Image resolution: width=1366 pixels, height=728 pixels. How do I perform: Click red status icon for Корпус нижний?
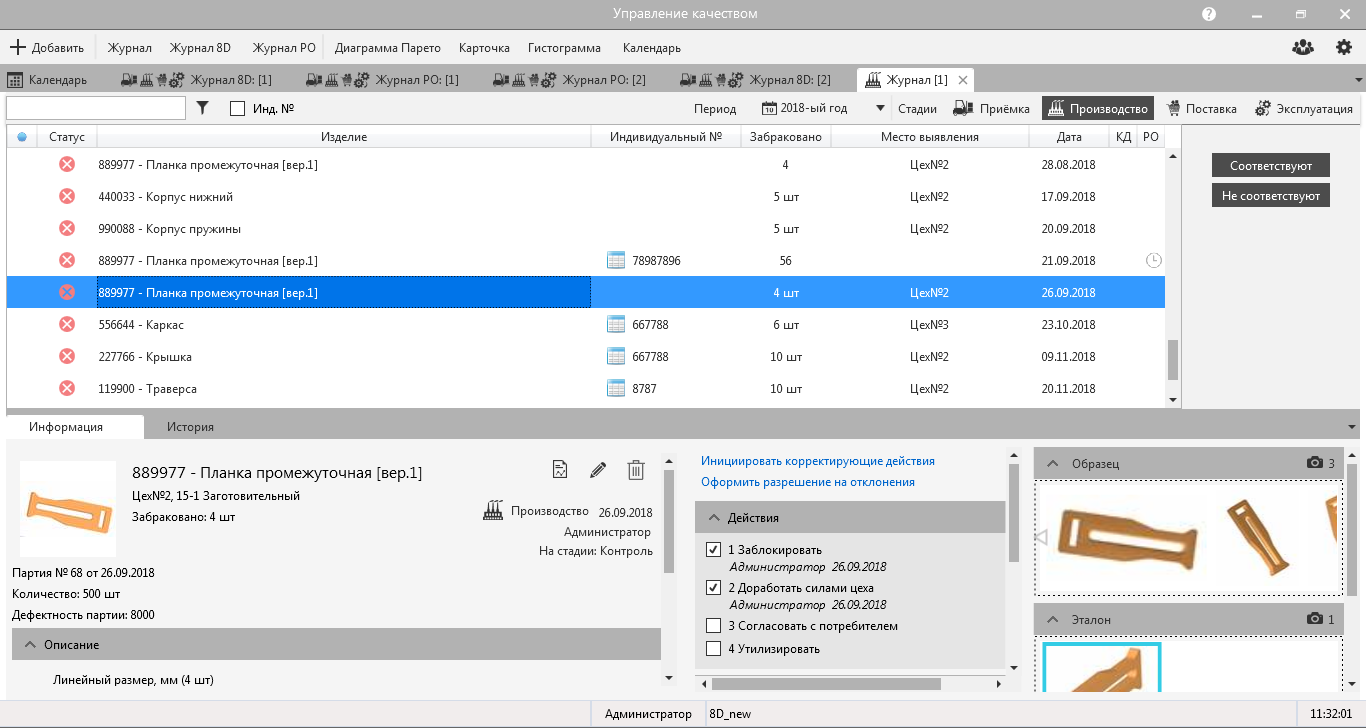click(67, 196)
